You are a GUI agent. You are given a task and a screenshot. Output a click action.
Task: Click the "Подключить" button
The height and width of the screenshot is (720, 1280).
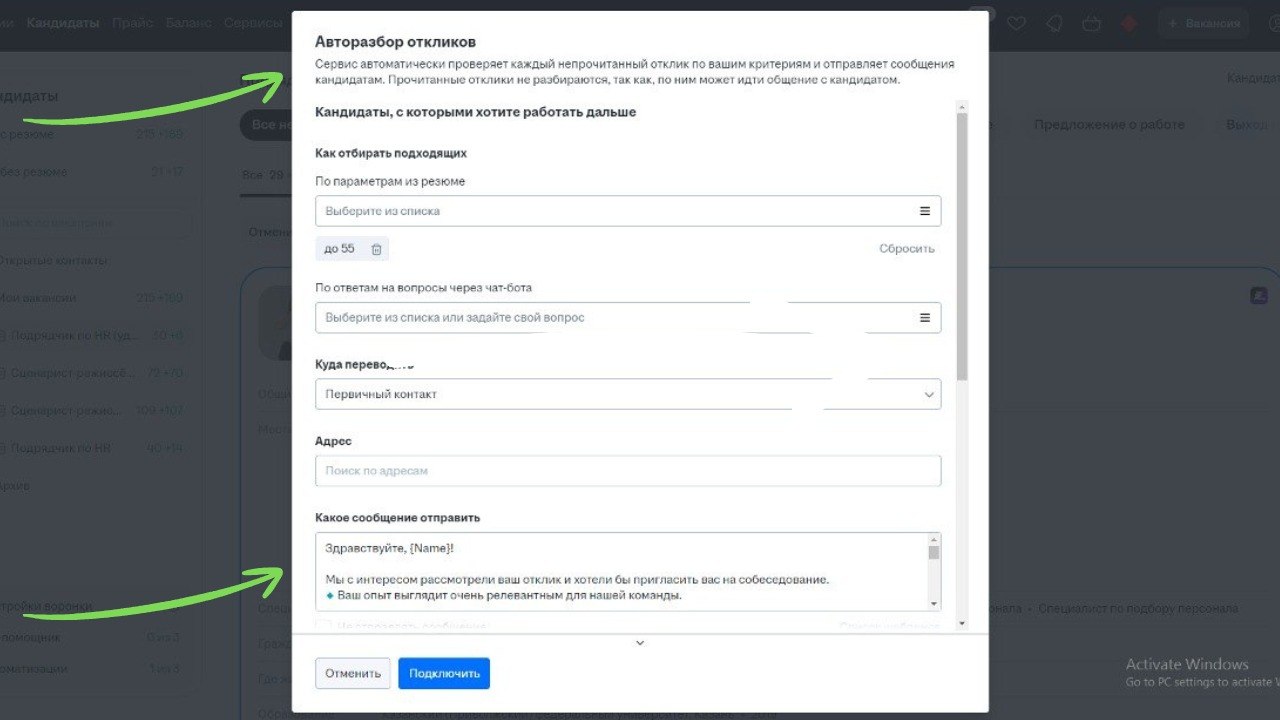click(x=444, y=673)
